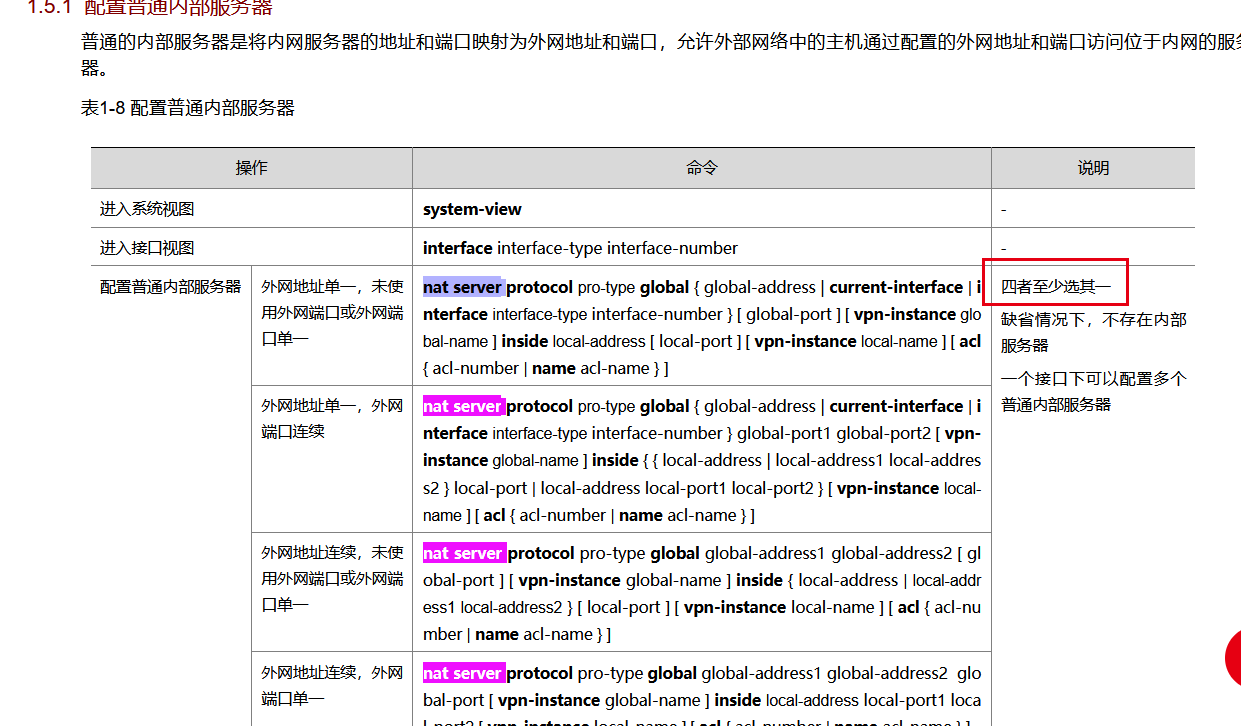The height and width of the screenshot is (726, 1241).
Task: Click the table caption '表1-8 配置普通内部服务器'
Action: point(187,108)
